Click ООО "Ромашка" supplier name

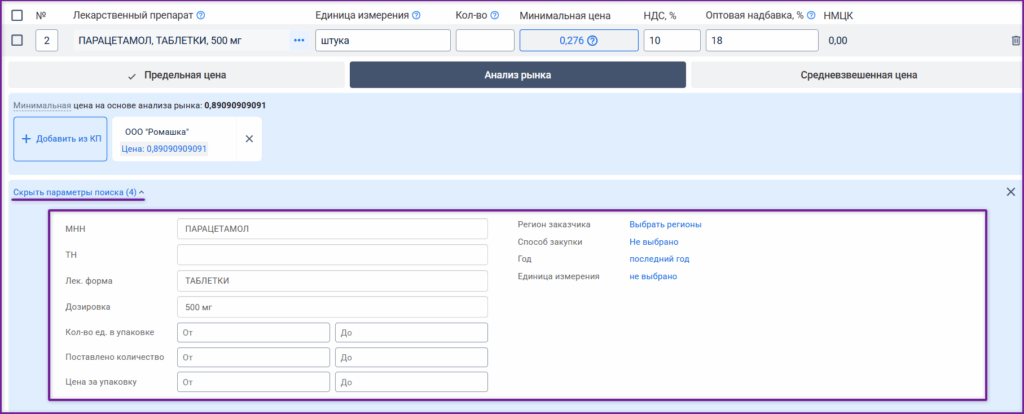pos(157,132)
